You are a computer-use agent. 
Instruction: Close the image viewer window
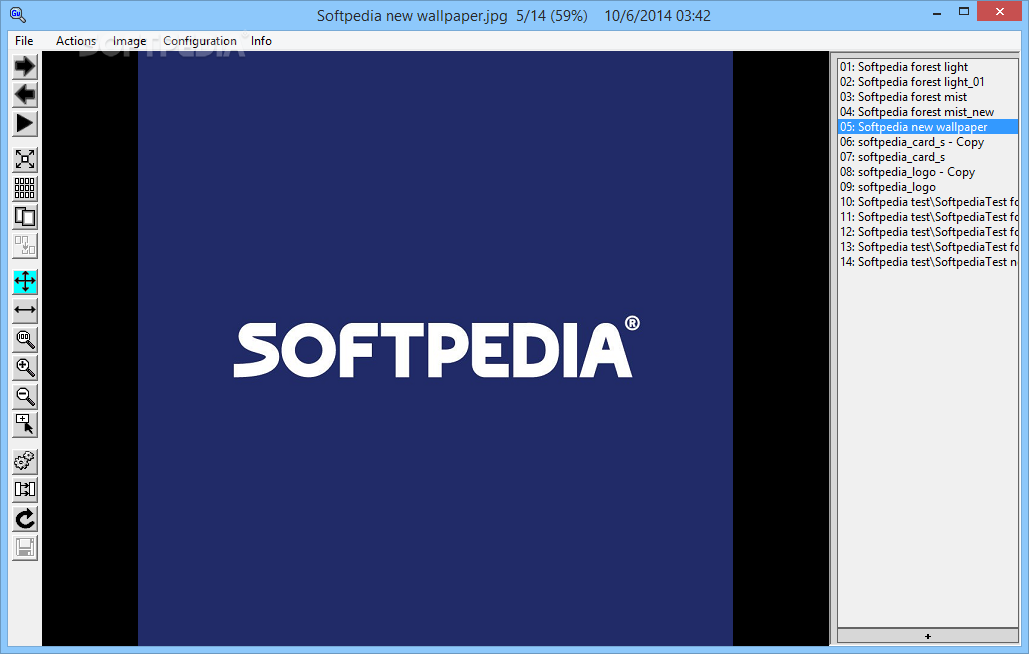999,11
